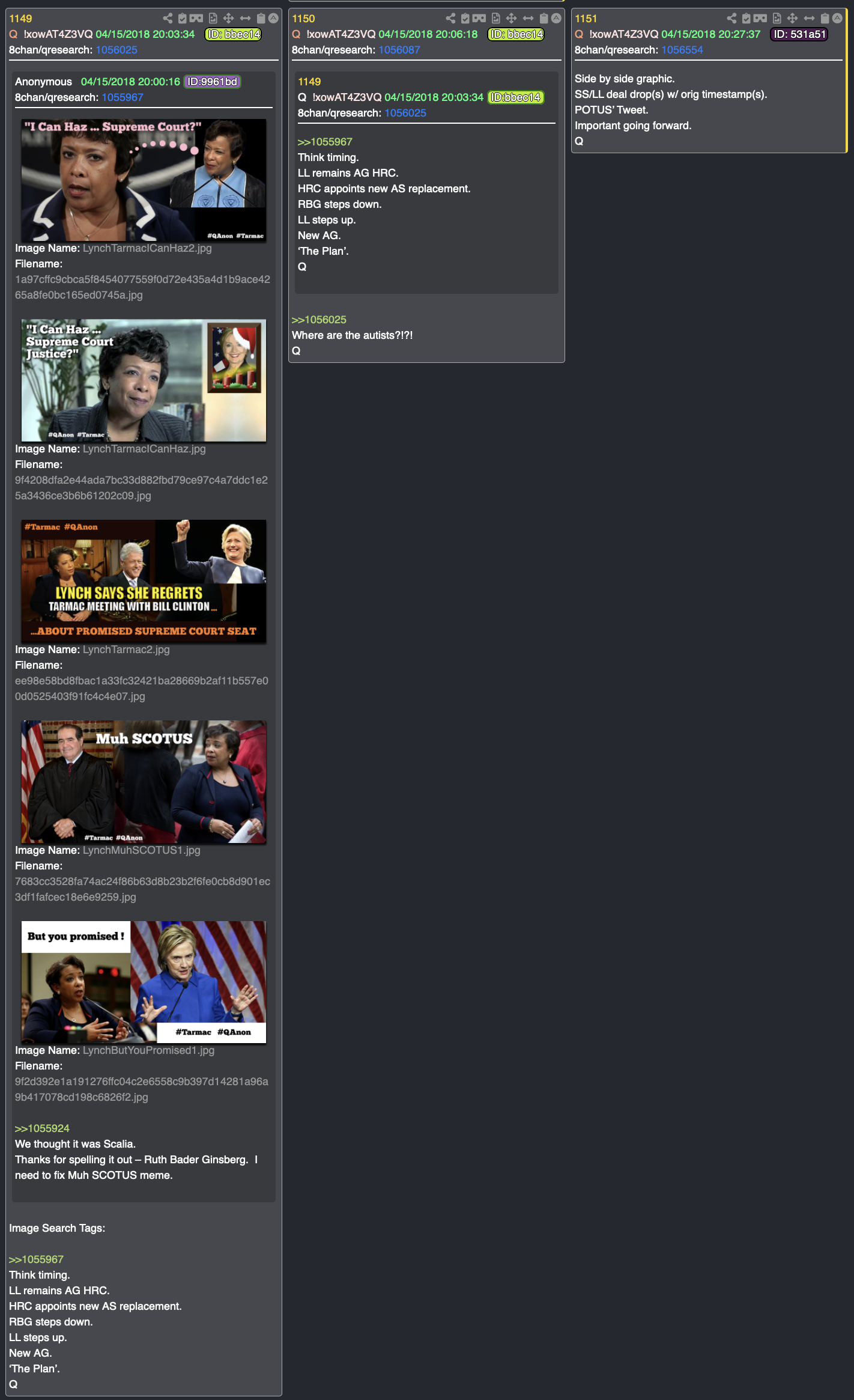Open 8chan source link 1056087
The width and height of the screenshot is (854, 1400).
pos(399,50)
